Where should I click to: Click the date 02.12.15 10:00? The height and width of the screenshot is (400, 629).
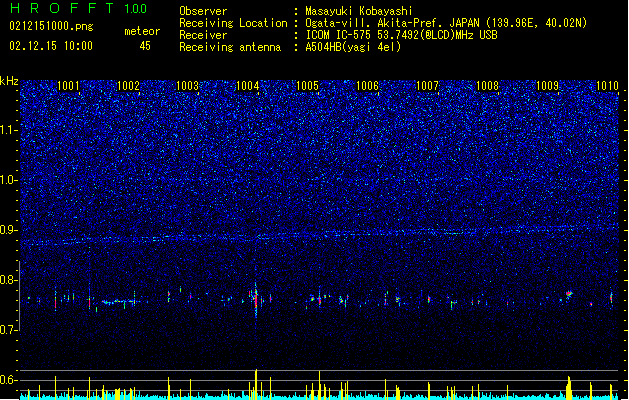click(x=51, y=45)
